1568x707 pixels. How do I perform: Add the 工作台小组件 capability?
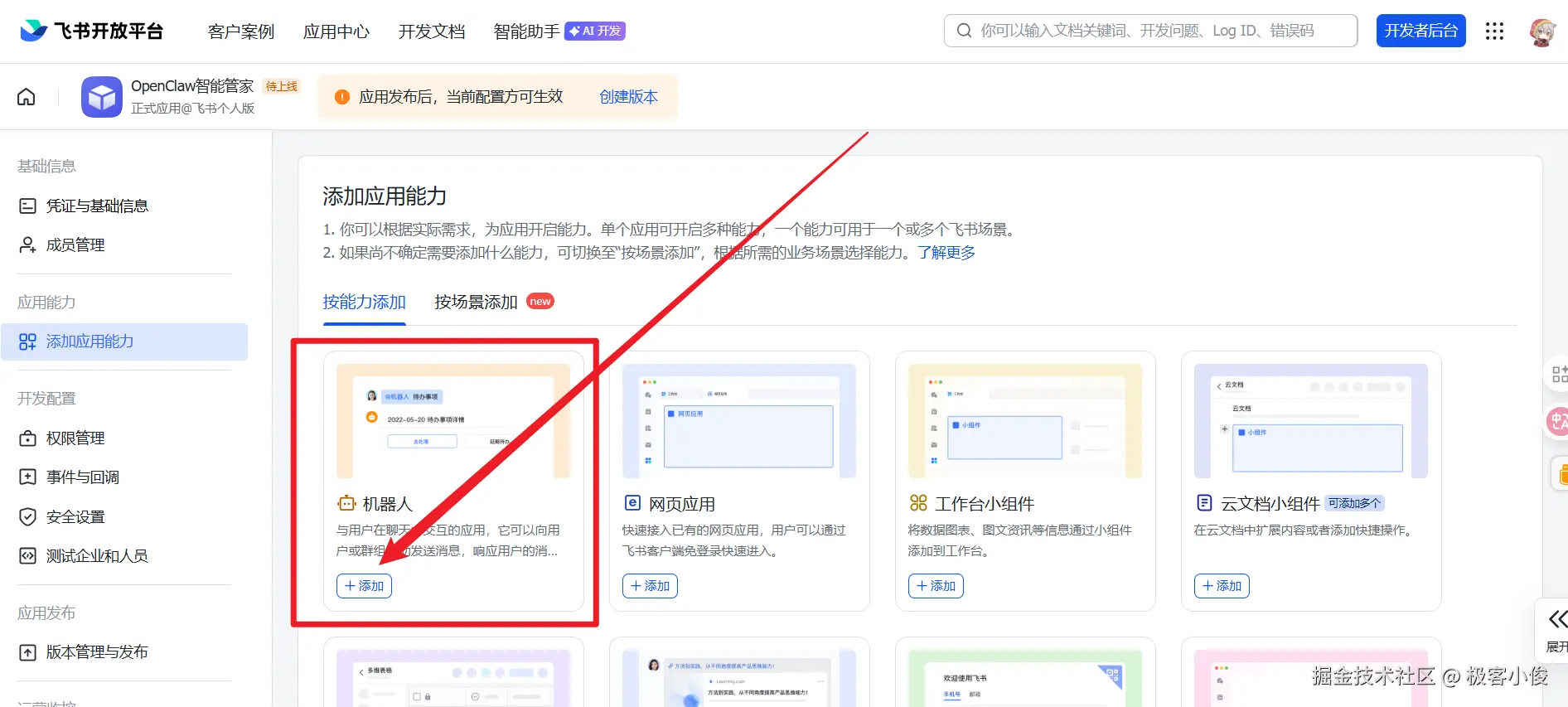coord(936,586)
